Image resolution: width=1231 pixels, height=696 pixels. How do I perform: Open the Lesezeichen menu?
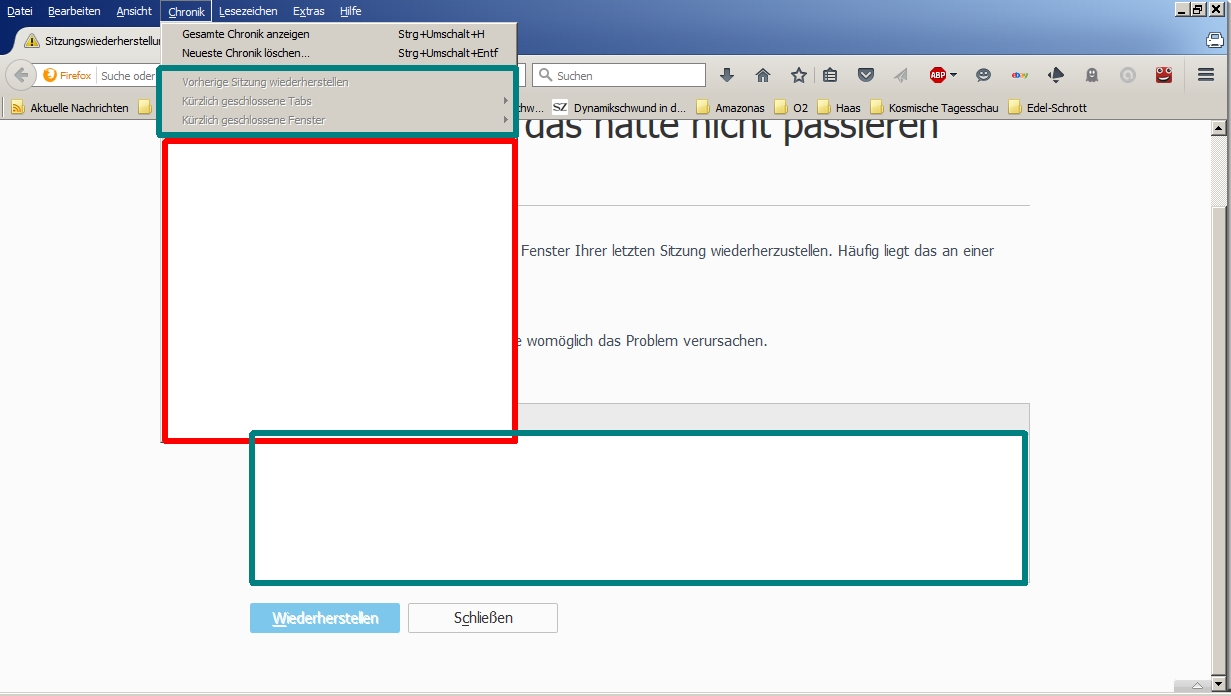click(248, 11)
